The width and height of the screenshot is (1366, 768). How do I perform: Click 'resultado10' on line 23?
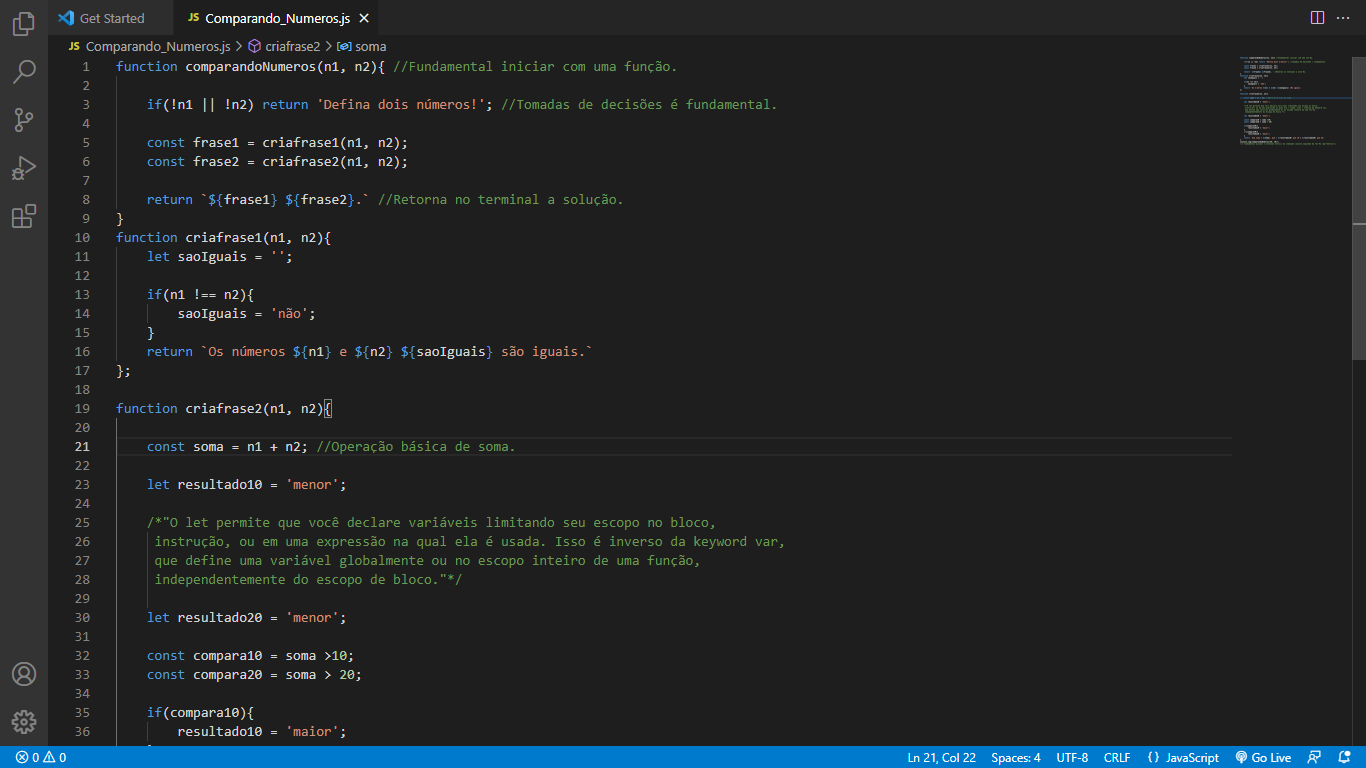click(220, 485)
